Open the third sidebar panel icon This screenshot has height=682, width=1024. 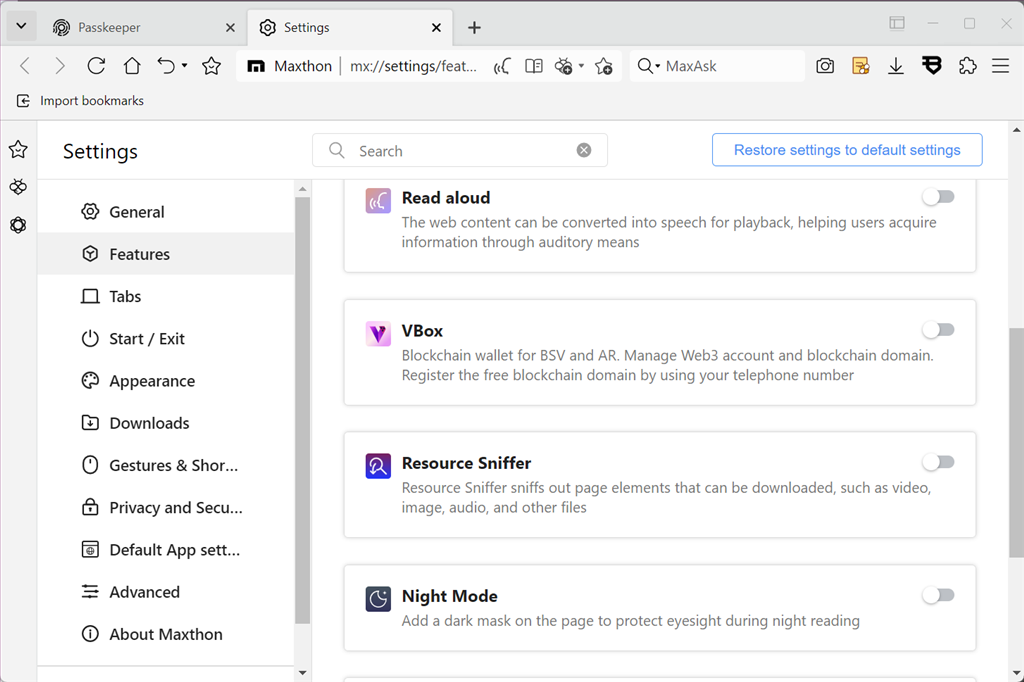click(18, 225)
